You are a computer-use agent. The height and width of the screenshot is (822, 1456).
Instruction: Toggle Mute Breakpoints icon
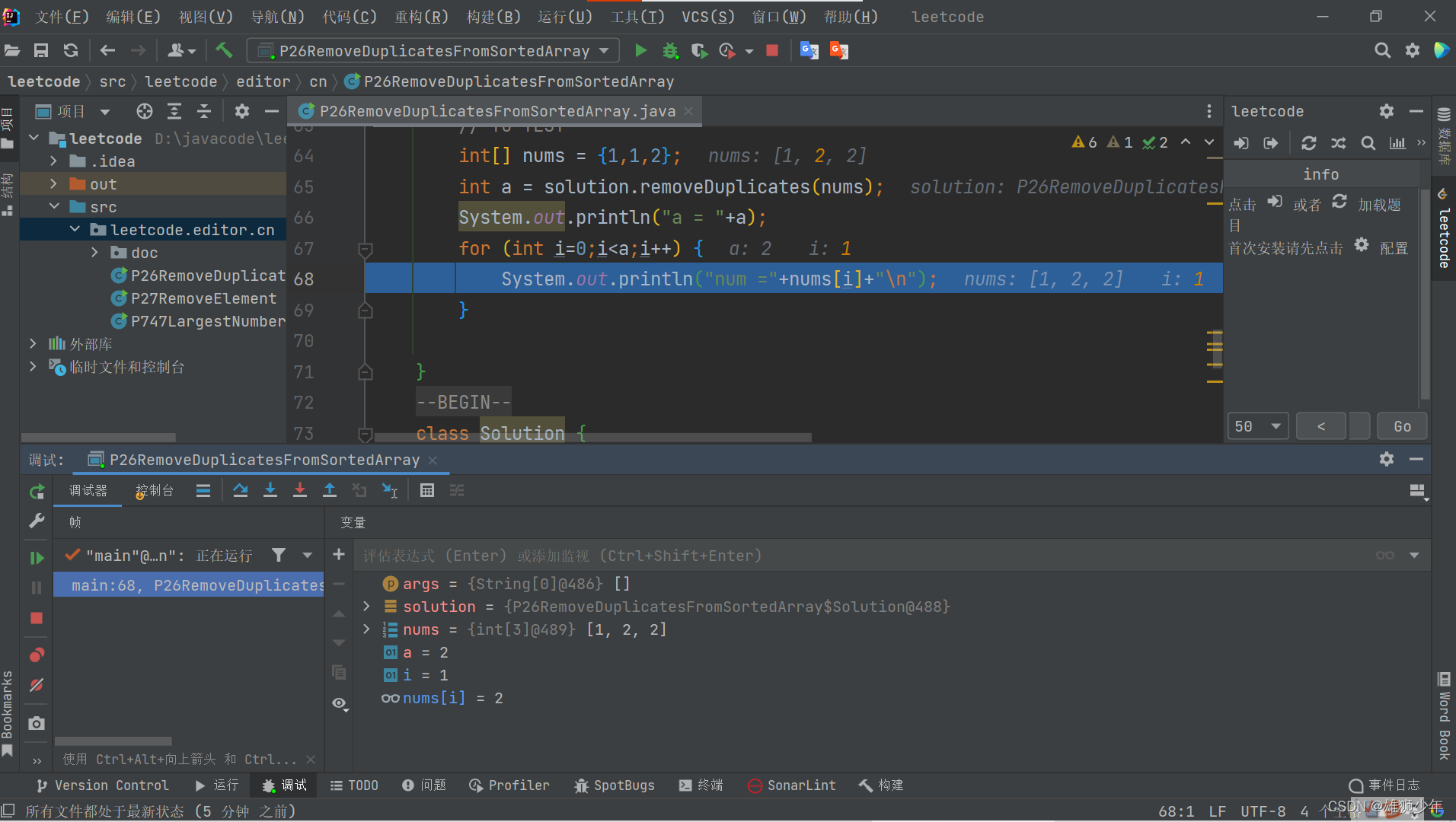(37, 686)
